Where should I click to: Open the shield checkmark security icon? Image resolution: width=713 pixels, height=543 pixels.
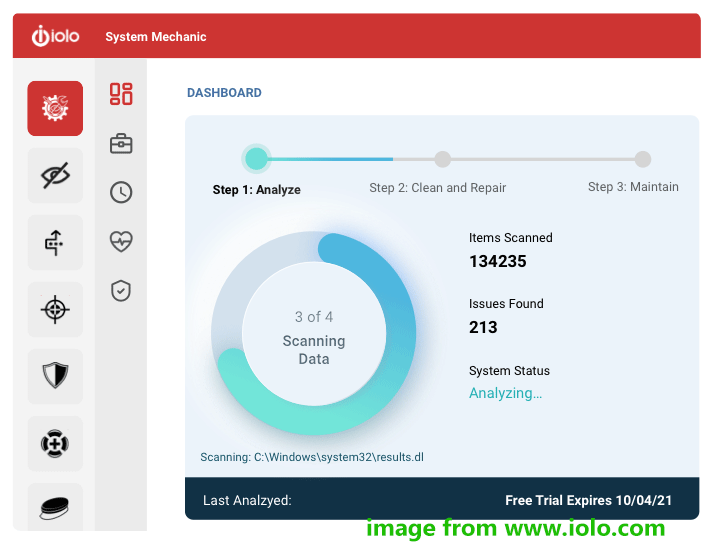pyautogui.click(x=121, y=291)
